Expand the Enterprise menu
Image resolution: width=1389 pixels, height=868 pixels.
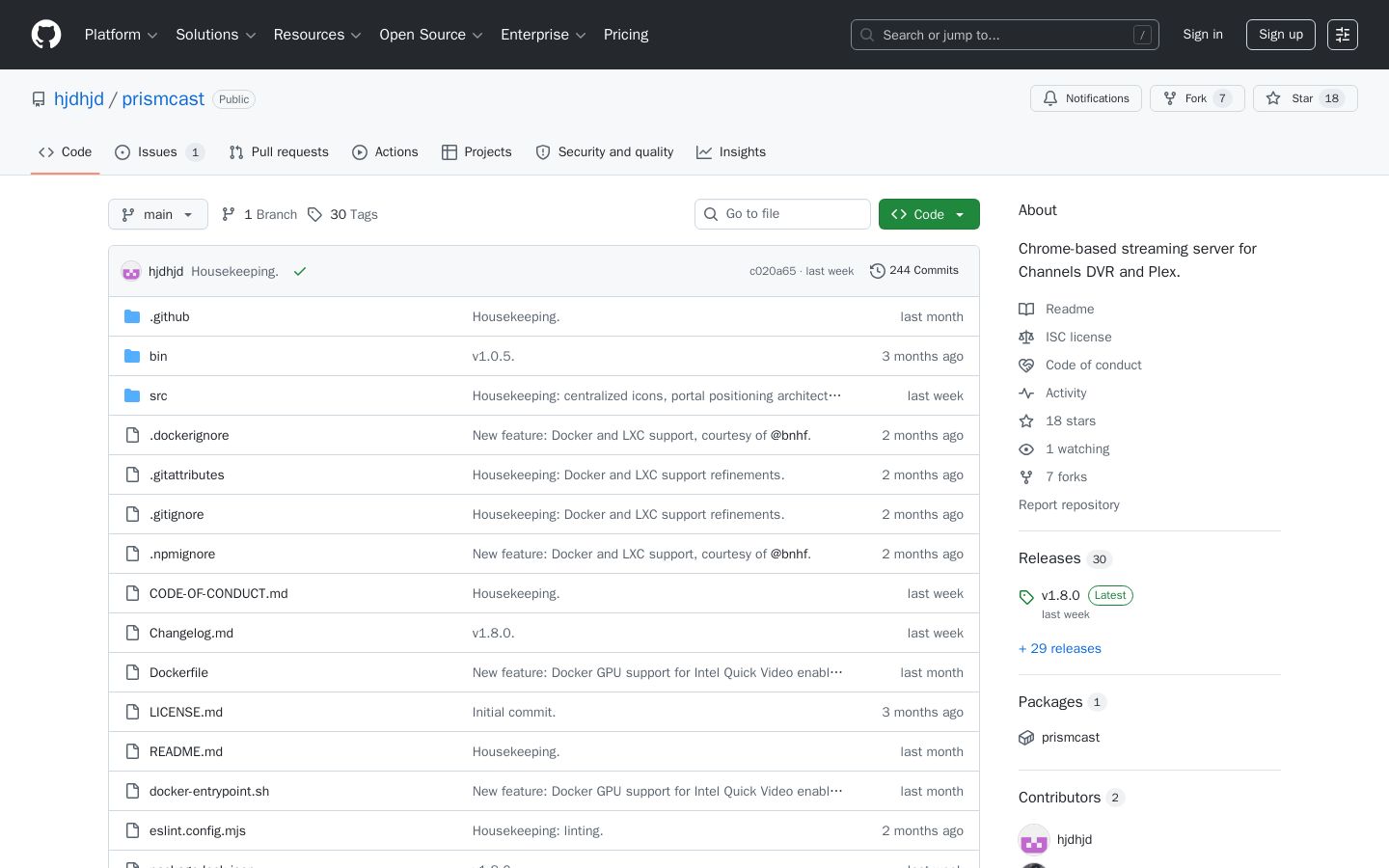(x=543, y=35)
